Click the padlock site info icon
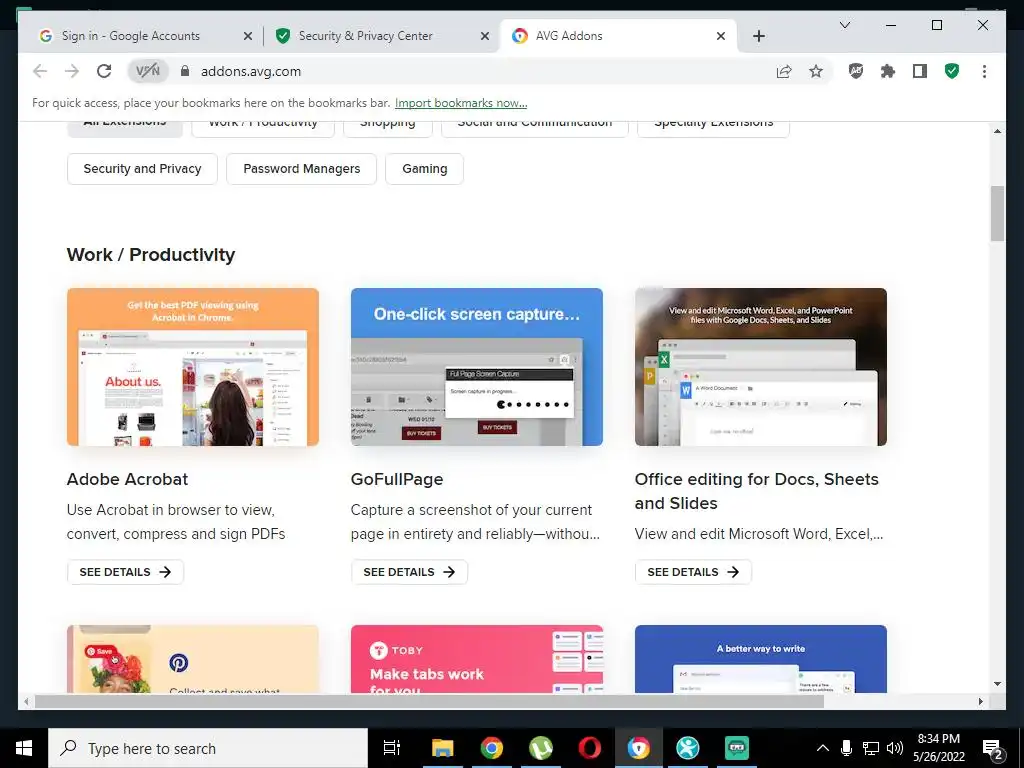1024x768 pixels. tap(185, 71)
